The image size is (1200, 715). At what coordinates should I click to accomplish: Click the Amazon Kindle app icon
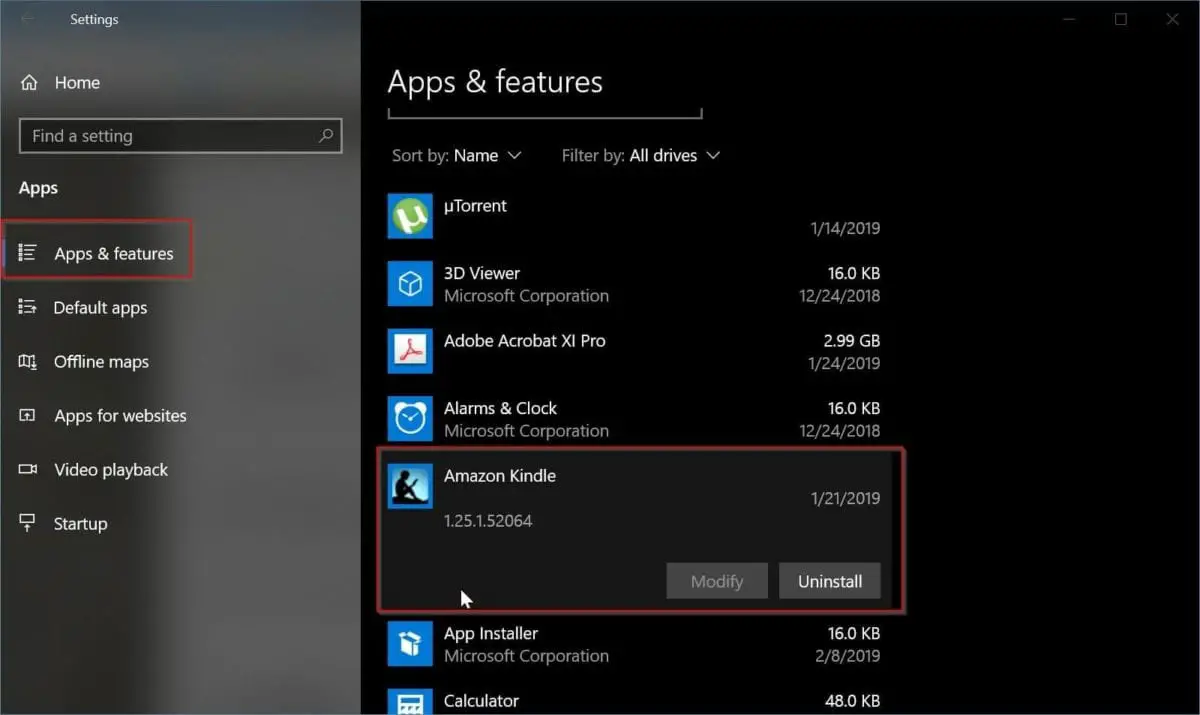pyautogui.click(x=410, y=486)
